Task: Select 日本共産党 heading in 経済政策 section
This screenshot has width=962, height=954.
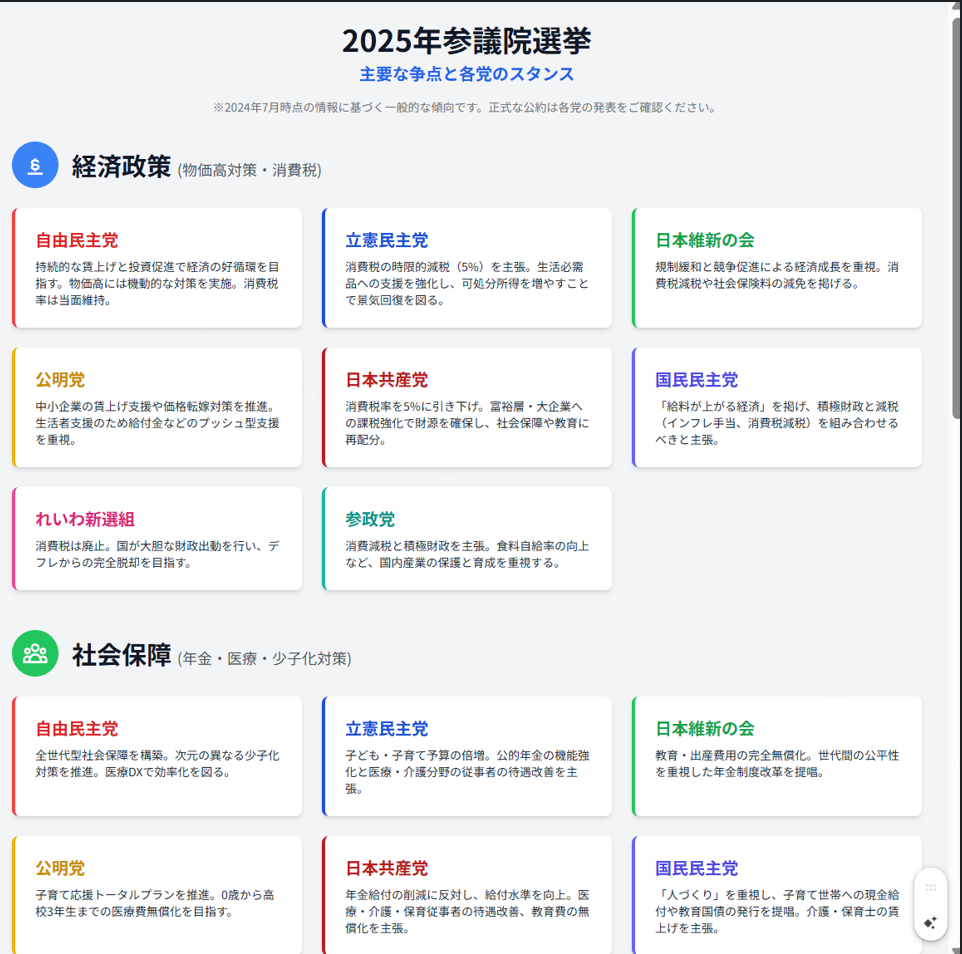Action: point(387,380)
